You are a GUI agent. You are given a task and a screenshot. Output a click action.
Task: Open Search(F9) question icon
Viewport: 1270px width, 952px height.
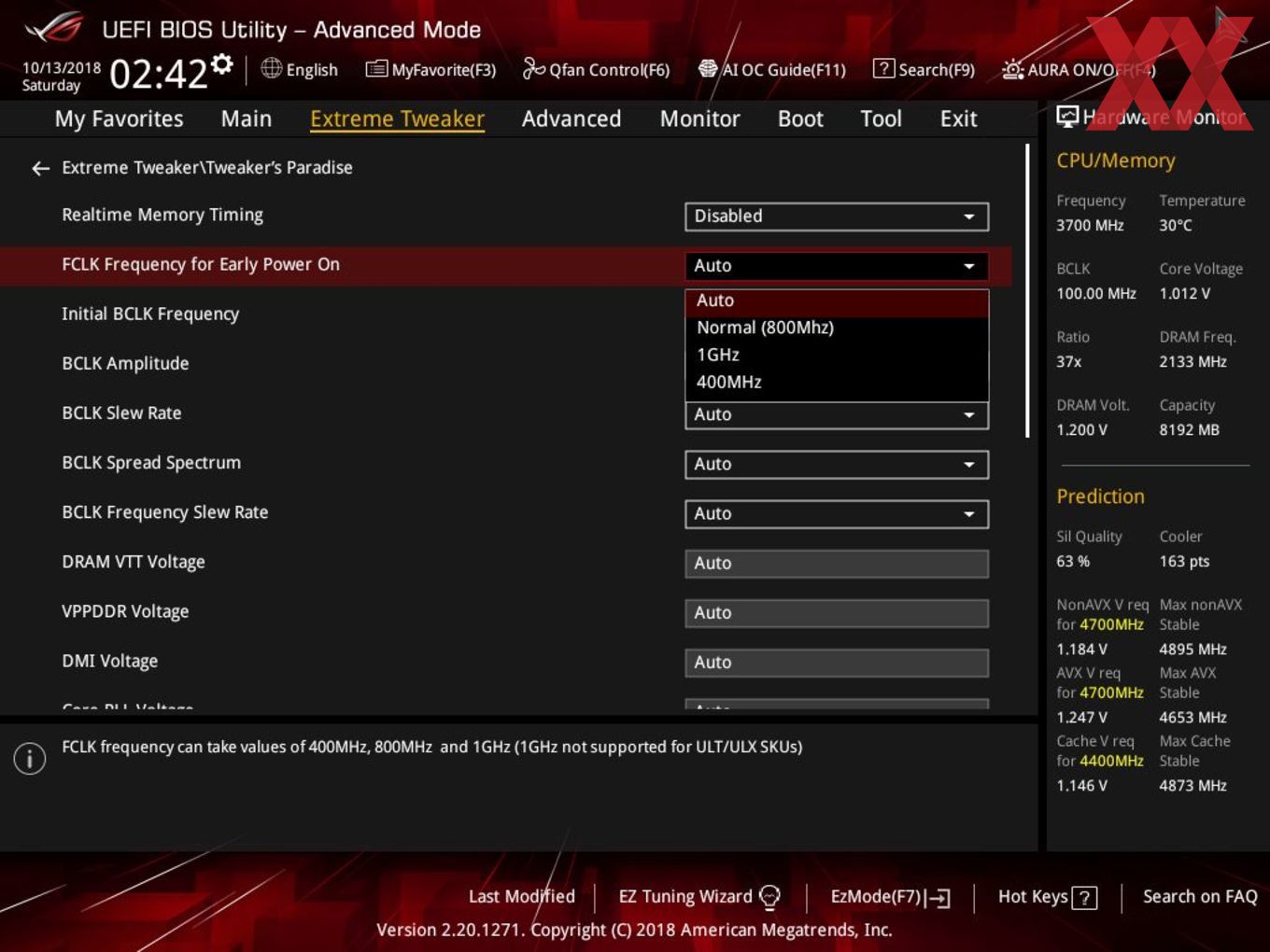tap(883, 69)
